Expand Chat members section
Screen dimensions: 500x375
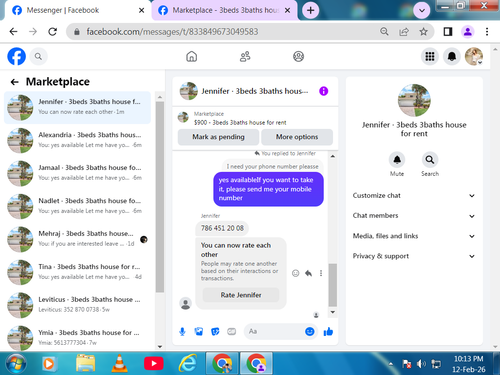click(x=413, y=216)
